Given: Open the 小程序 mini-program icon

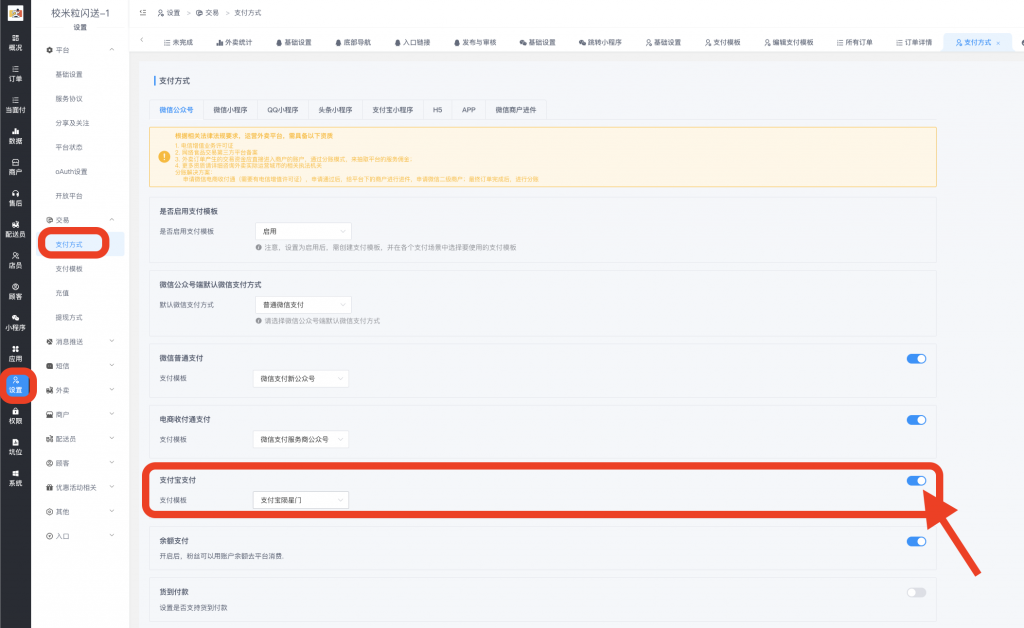Looking at the screenshot, I should pyautogui.click(x=15, y=321).
